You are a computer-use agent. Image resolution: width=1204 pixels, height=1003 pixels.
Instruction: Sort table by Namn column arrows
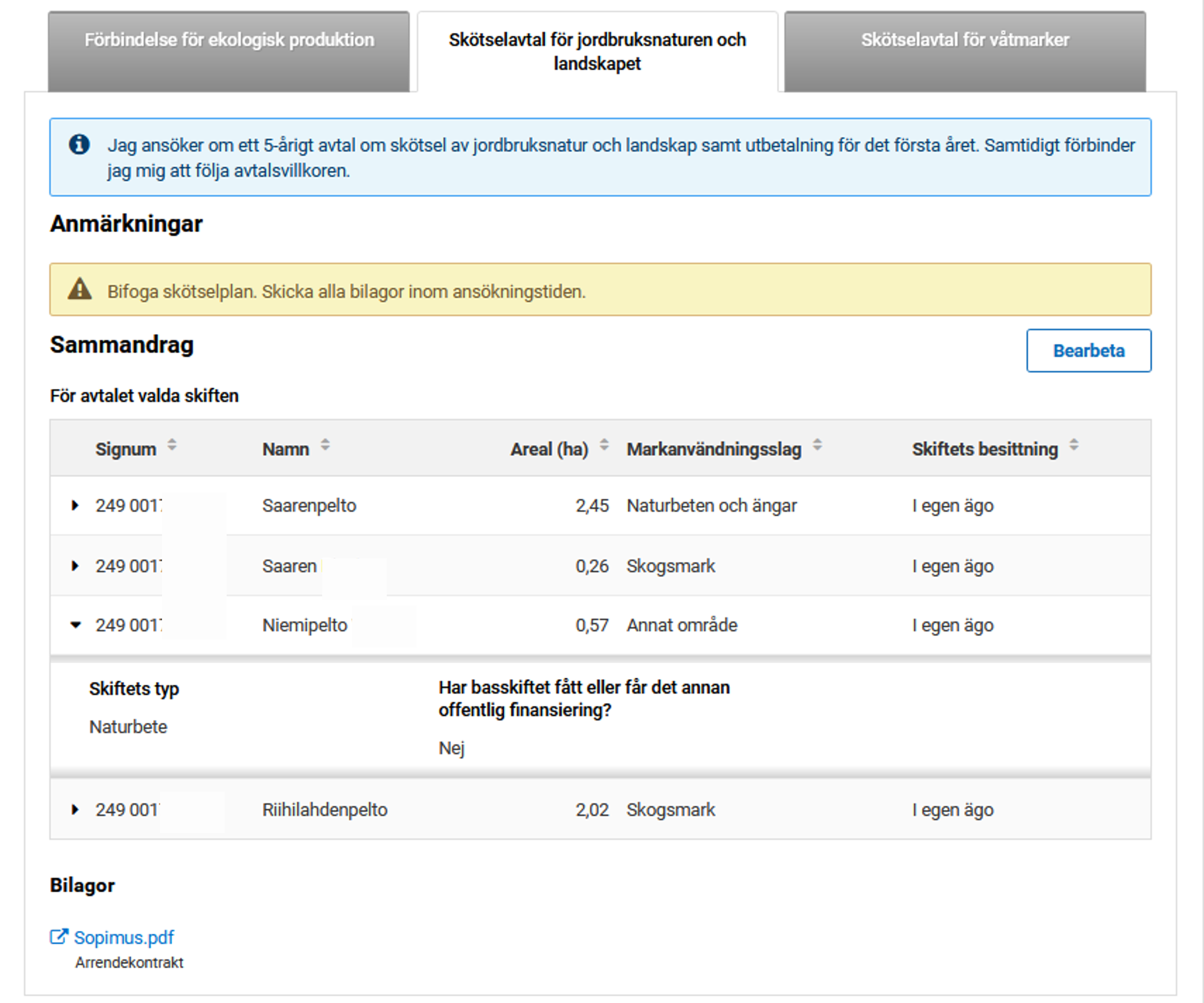coord(325,445)
